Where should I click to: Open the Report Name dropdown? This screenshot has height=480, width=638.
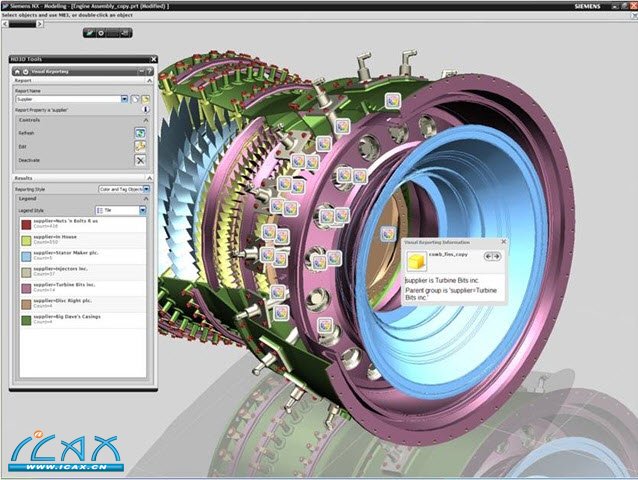[x=125, y=99]
